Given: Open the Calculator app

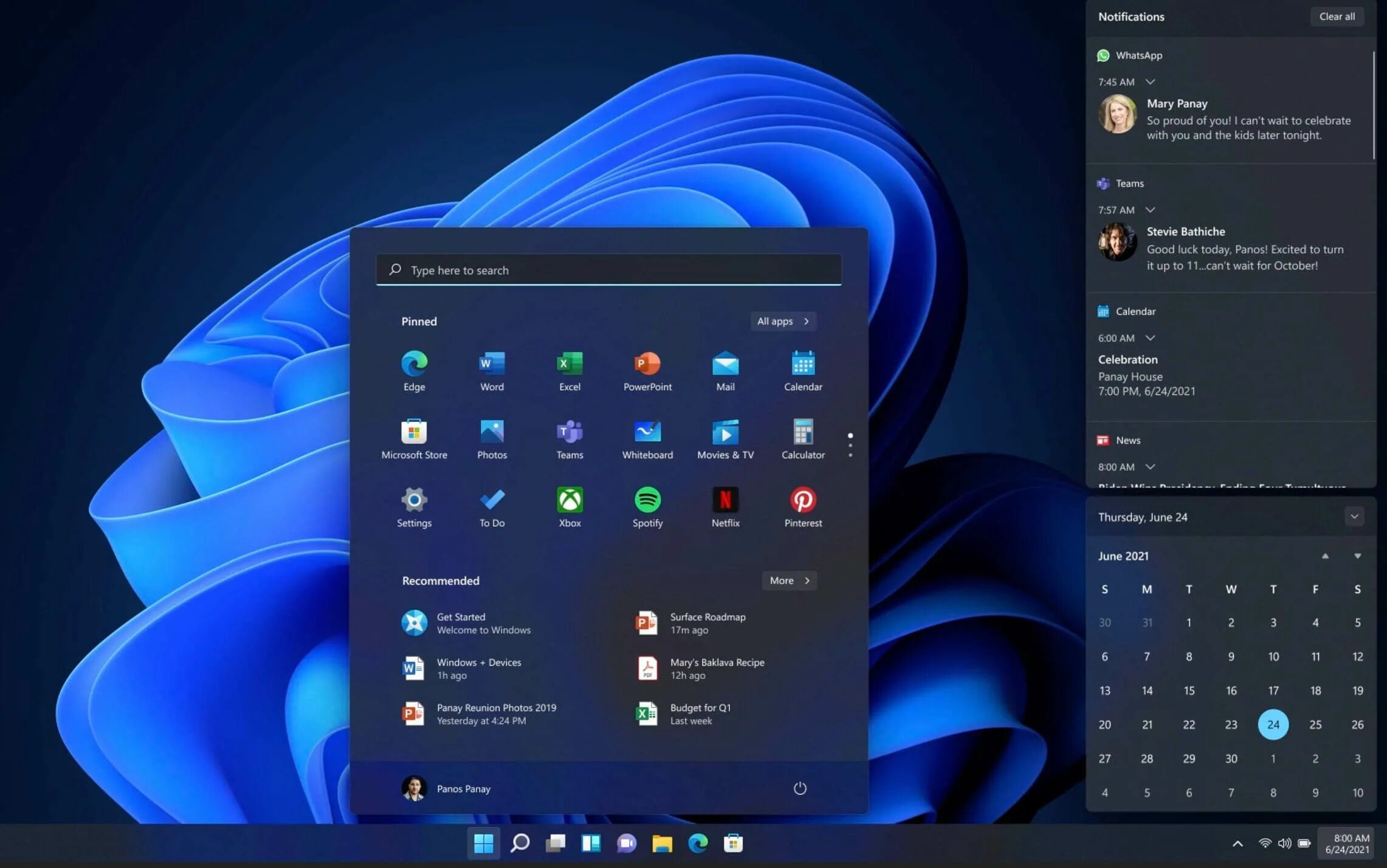Looking at the screenshot, I should coord(803,432).
